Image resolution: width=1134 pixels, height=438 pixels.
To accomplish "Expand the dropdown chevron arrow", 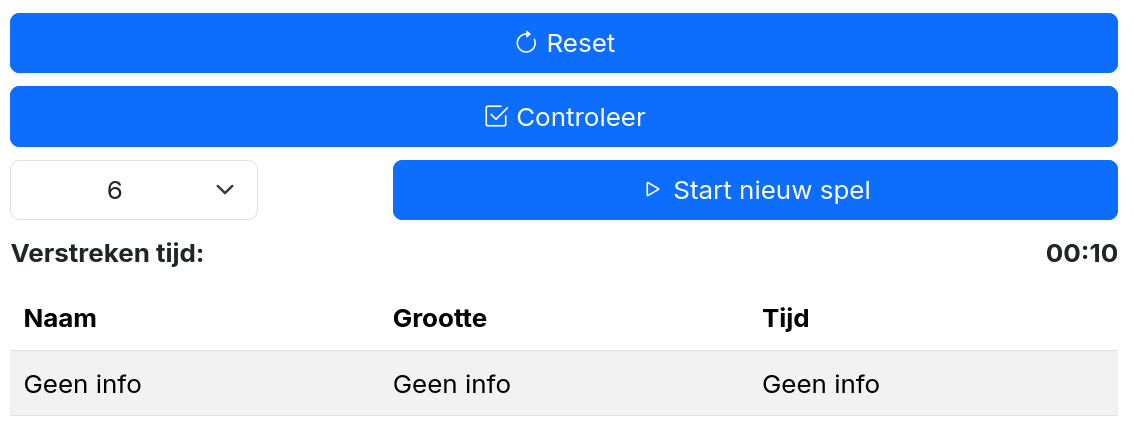I will click(x=225, y=190).
